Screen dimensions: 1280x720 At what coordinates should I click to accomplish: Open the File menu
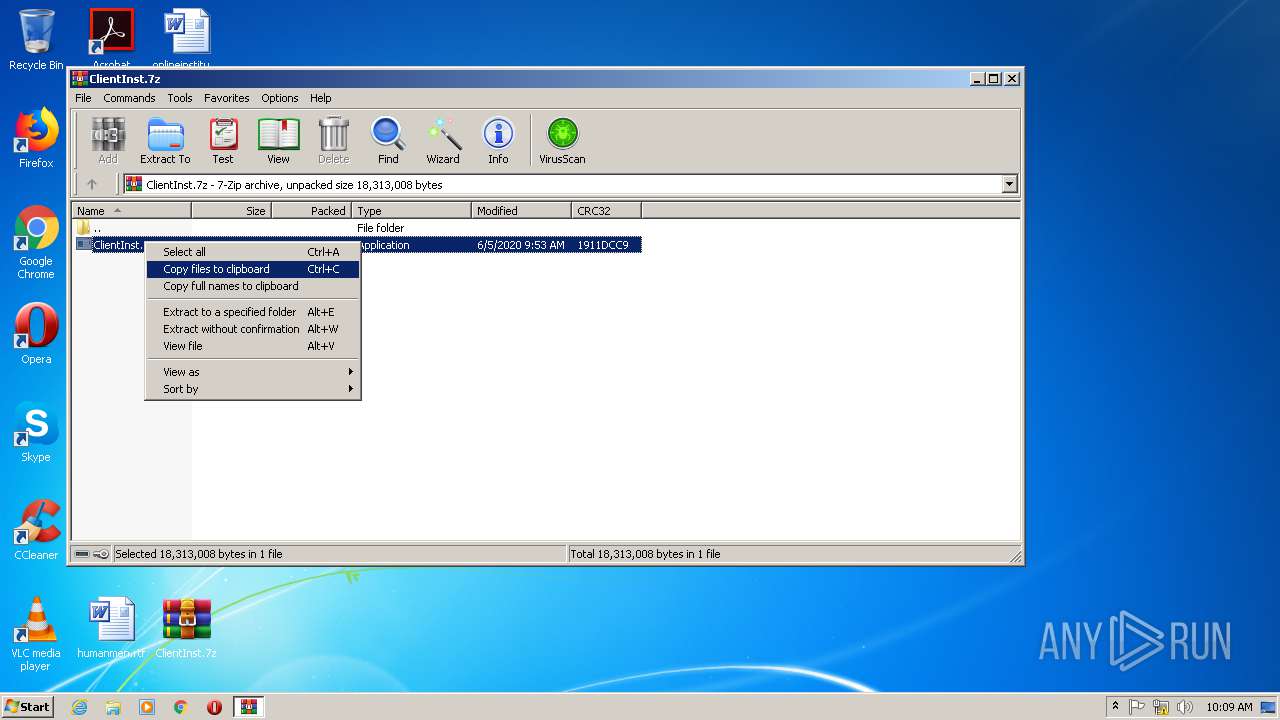coord(83,98)
